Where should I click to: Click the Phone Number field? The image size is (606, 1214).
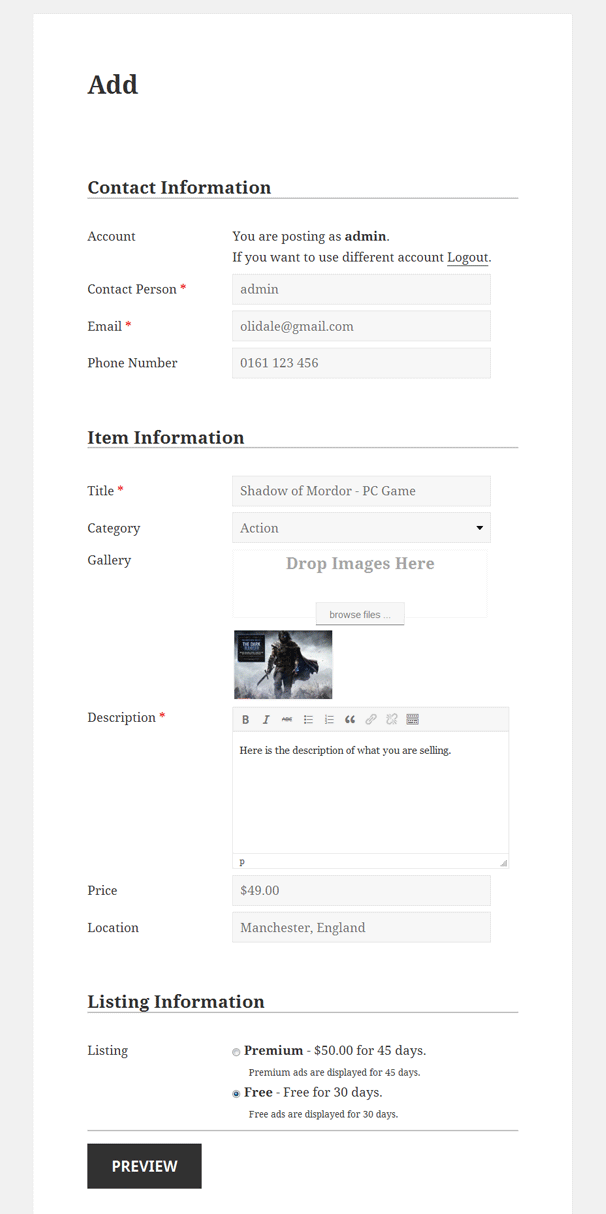[x=360, y=362]
